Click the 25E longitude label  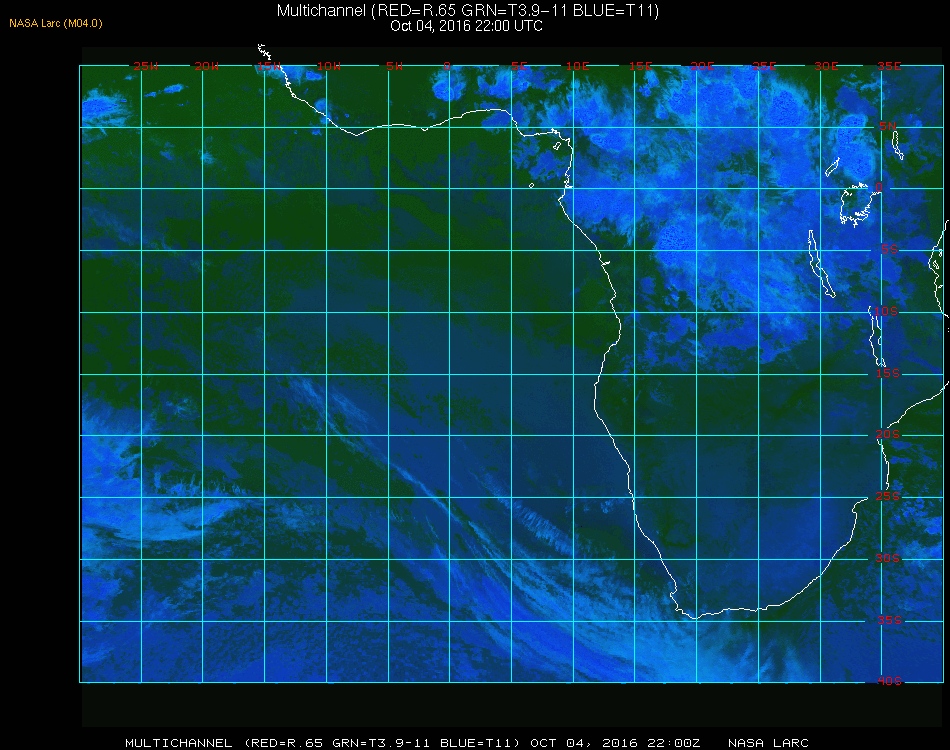pos(764,66)
